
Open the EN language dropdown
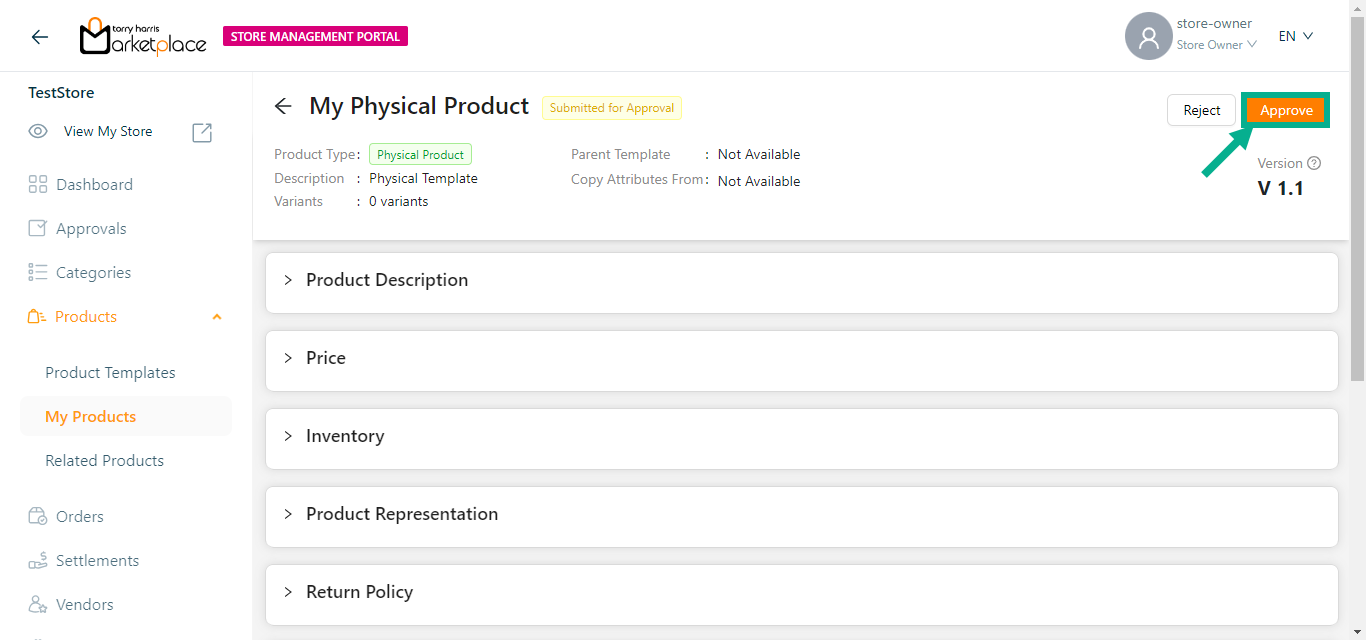[1295, 36]
